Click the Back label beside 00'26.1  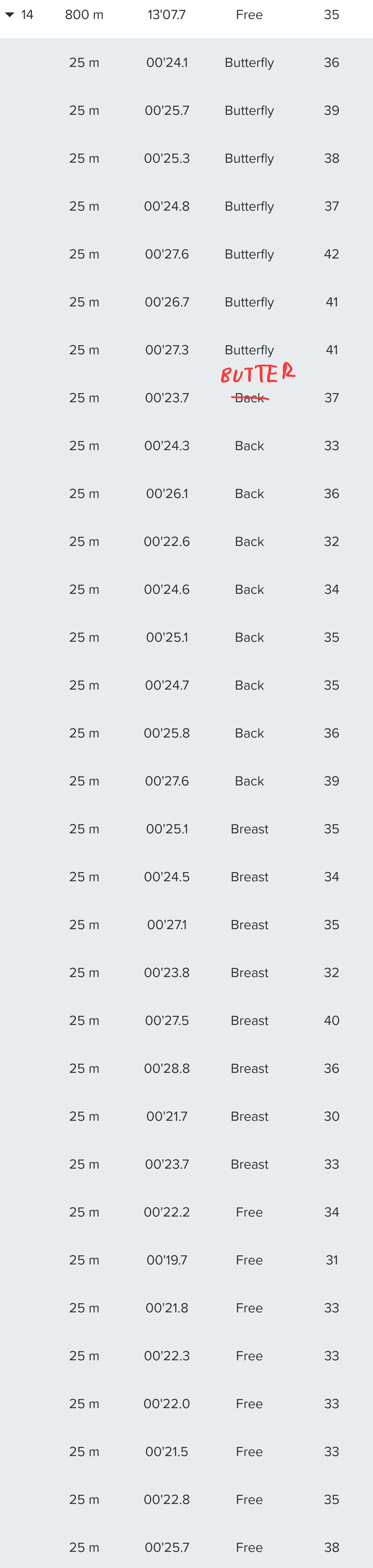[x=249, y=494]
